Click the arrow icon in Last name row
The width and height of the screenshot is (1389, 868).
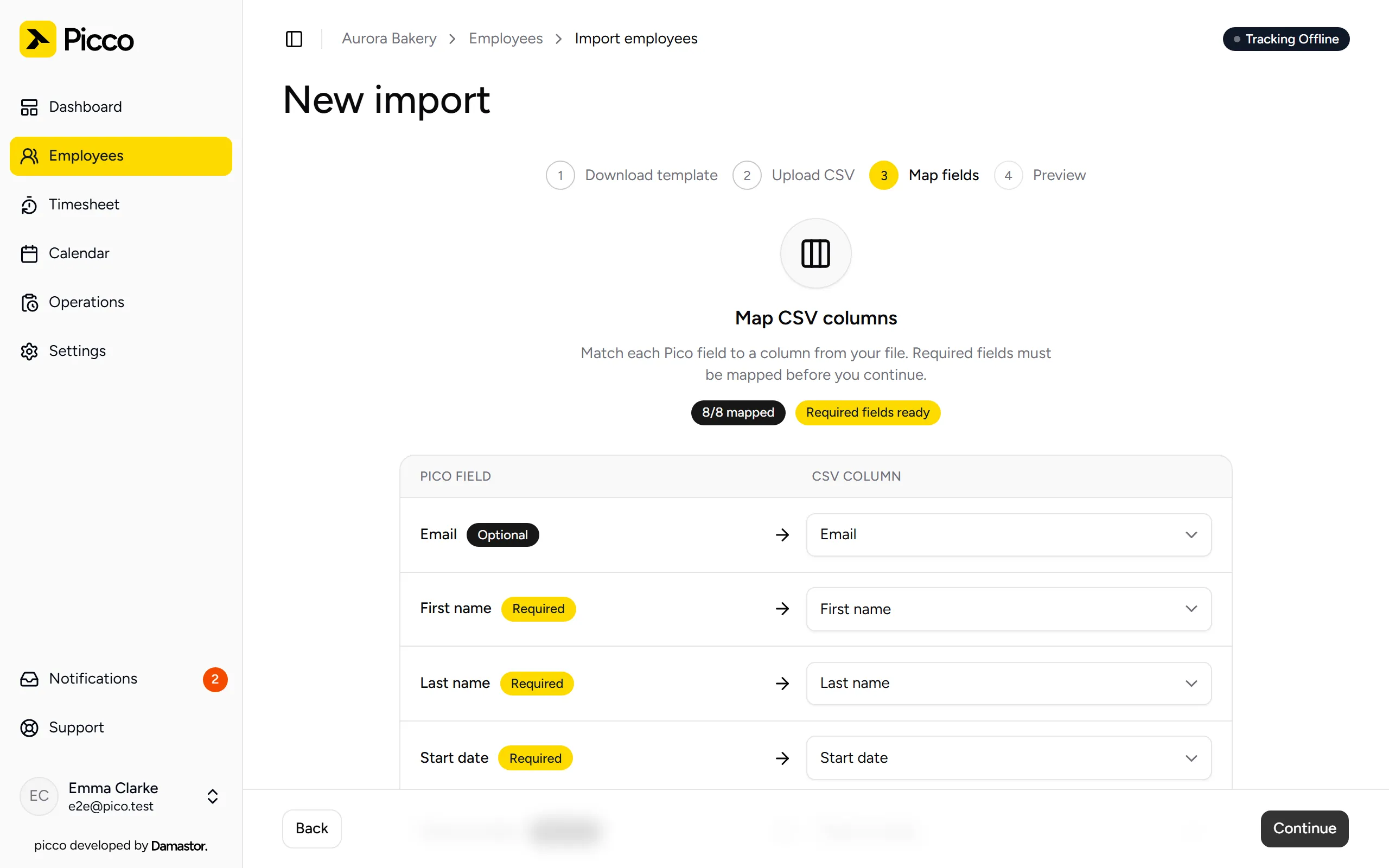click(782, 684)
